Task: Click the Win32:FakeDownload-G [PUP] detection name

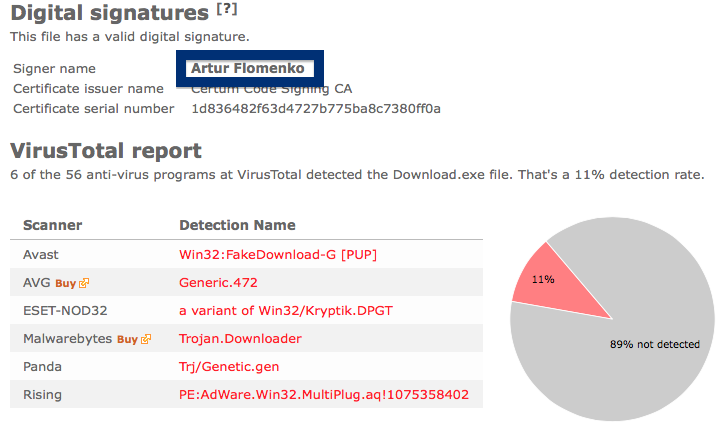Action: pyautogui.click(x=278, y=255)
